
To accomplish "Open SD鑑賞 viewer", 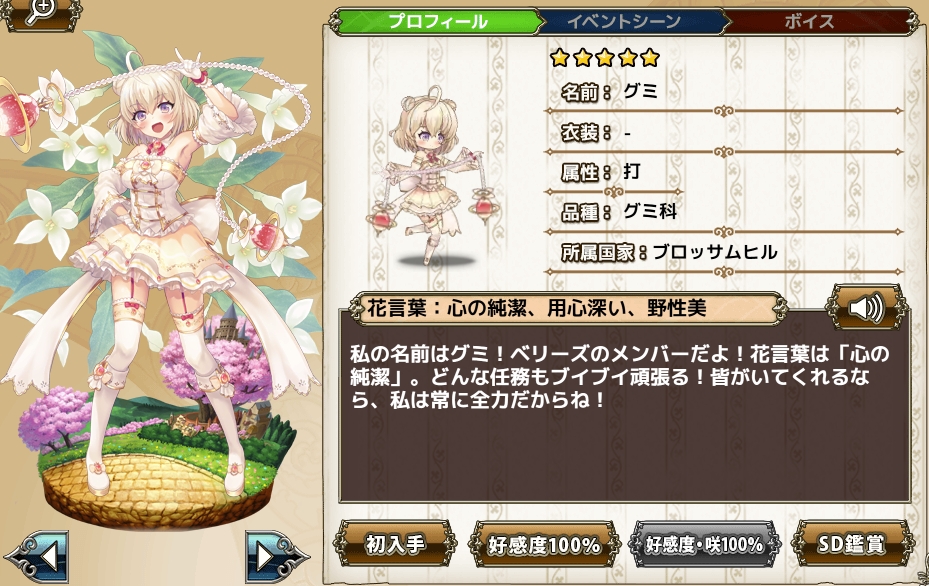I will click(x=851, y=543).
